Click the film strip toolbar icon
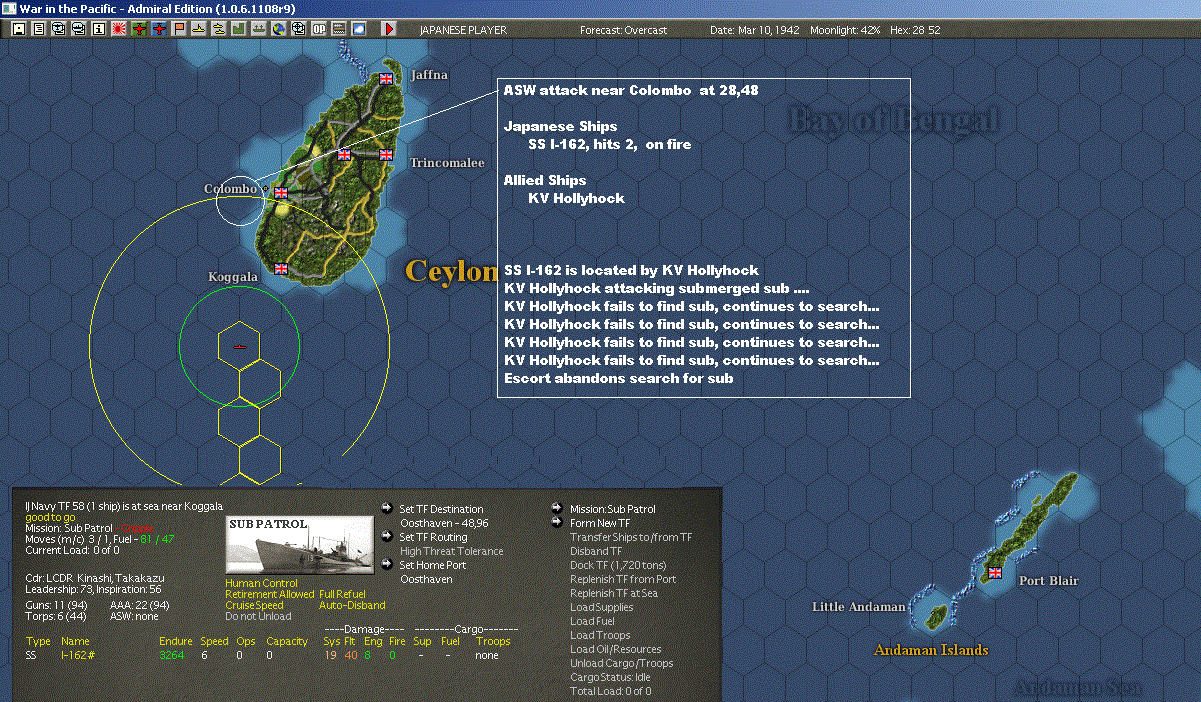 click(339, 29)
